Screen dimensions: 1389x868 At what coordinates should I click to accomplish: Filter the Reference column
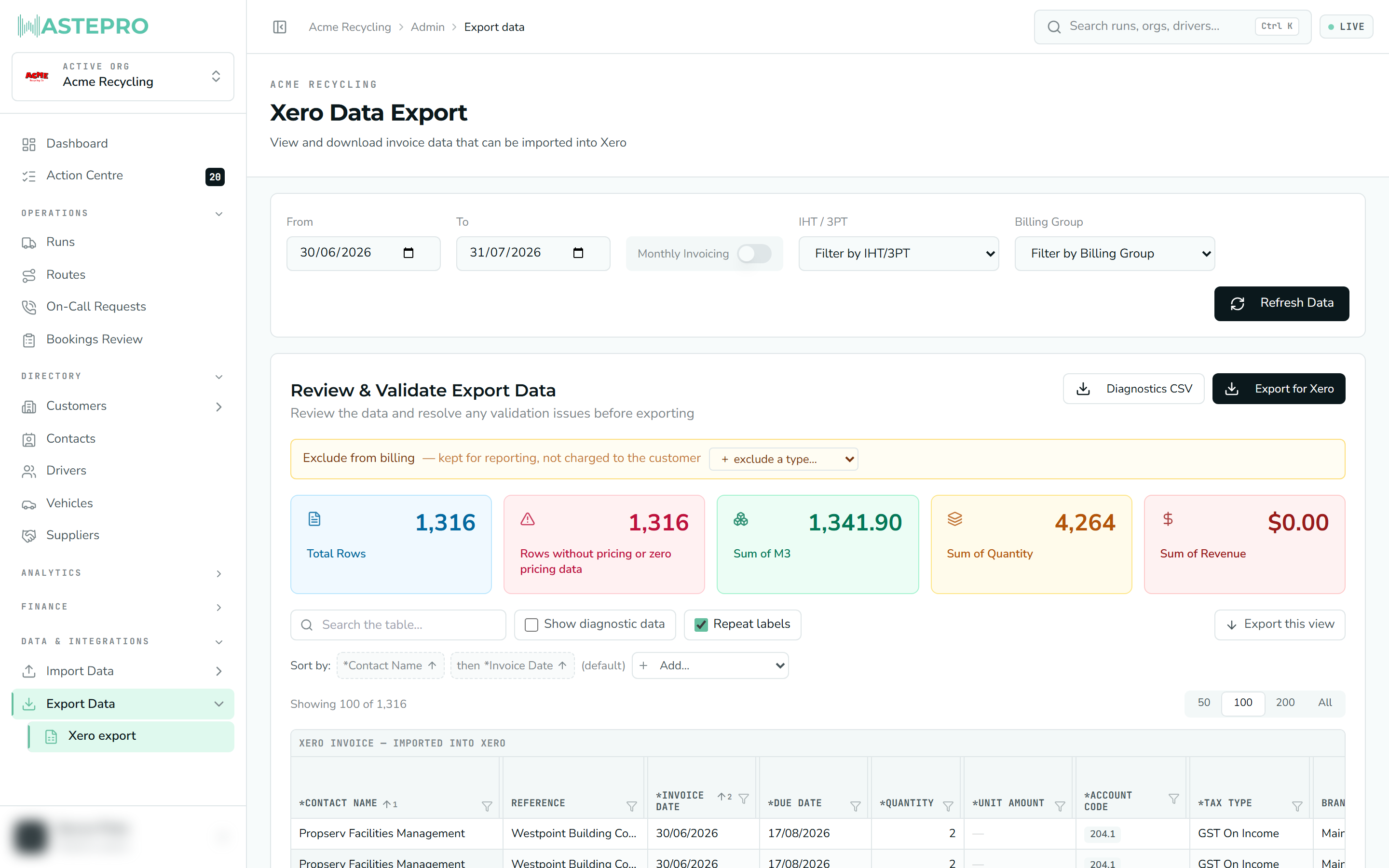tap(631, 806)
